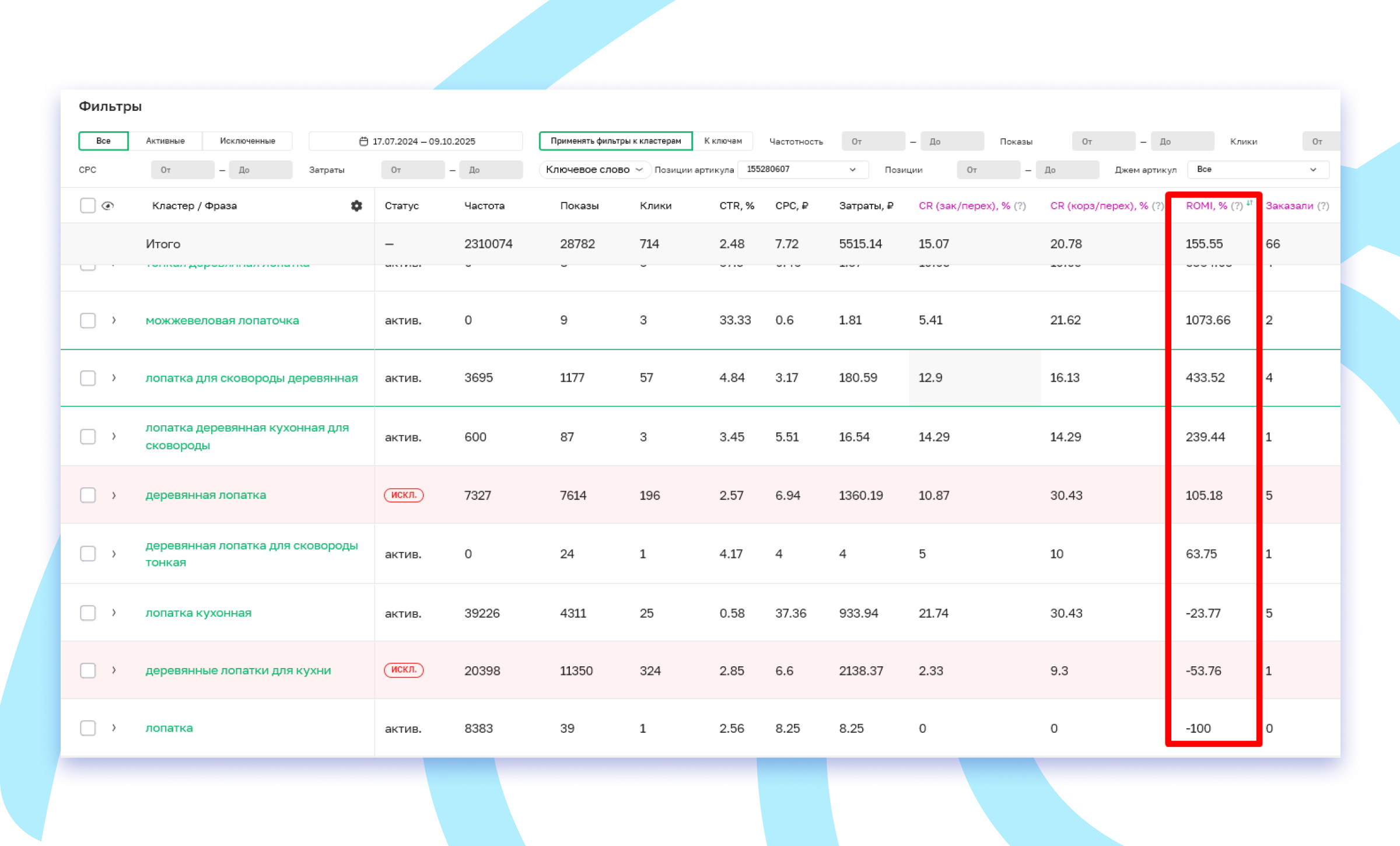Open лопатка для сковороды деревянная link
The width and height of the screenshot is (1400, 846).
pyautogui.click(x=251, y=378)
